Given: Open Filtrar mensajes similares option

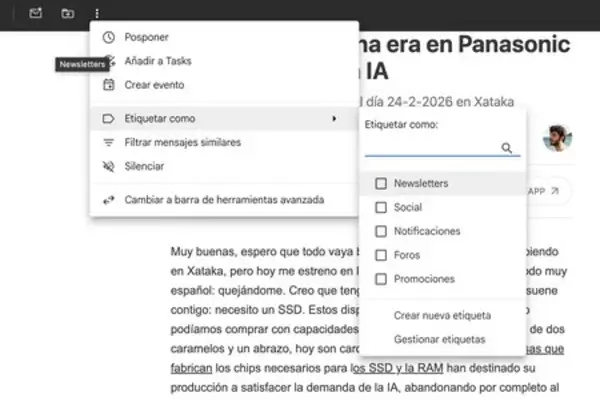Looking at the screenshot, I should 224,142.
